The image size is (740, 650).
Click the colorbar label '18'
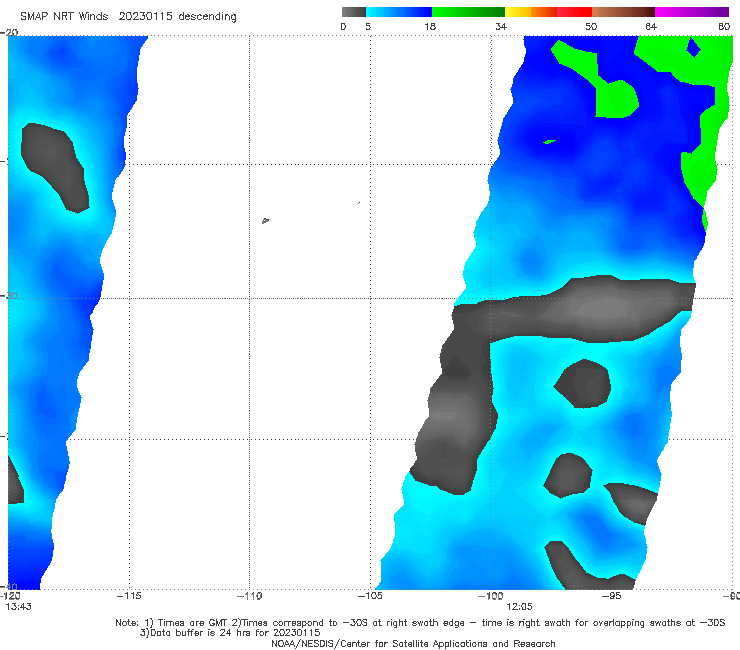[x=430, y=26]
